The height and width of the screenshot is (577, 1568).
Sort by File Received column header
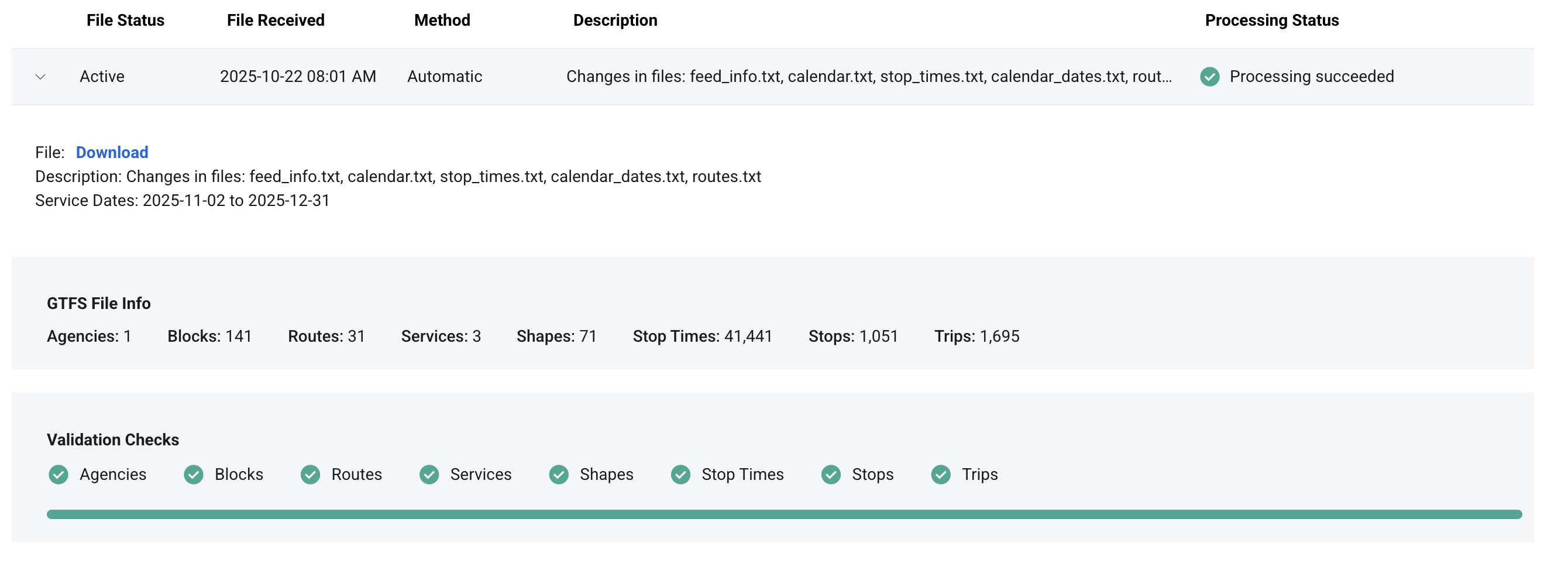[x=276, y=20]
